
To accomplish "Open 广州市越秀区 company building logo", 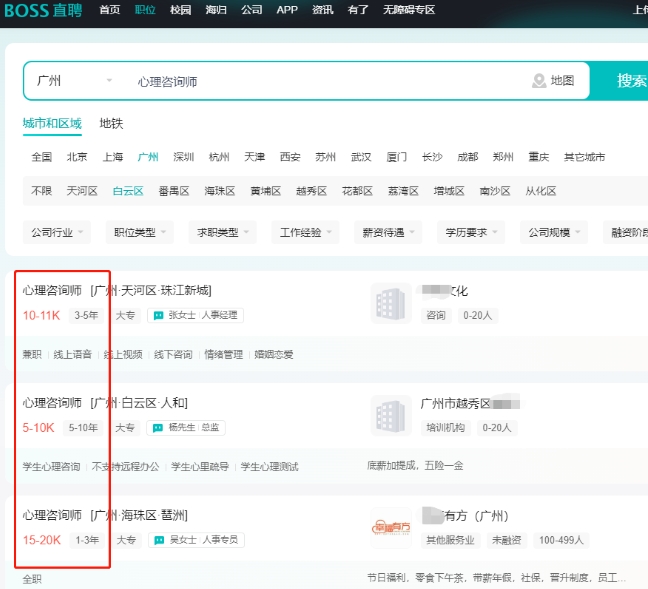I will point(390,415).
